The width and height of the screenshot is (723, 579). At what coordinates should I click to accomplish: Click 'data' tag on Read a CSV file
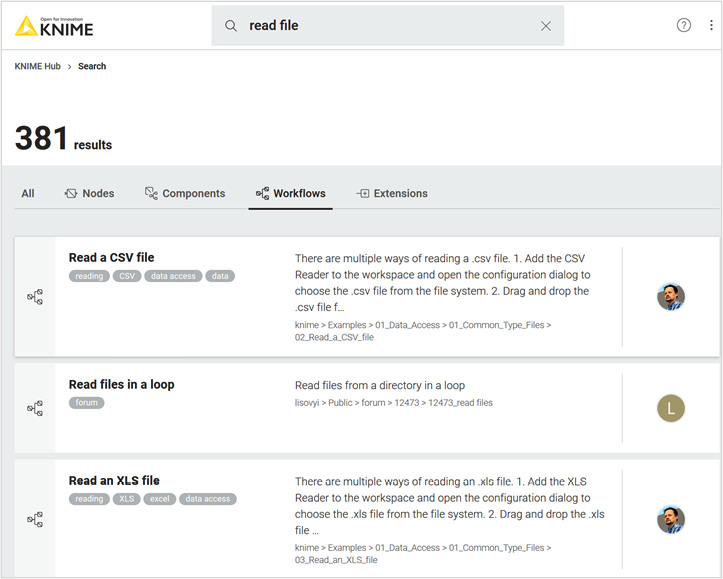(x=220, y=276)
